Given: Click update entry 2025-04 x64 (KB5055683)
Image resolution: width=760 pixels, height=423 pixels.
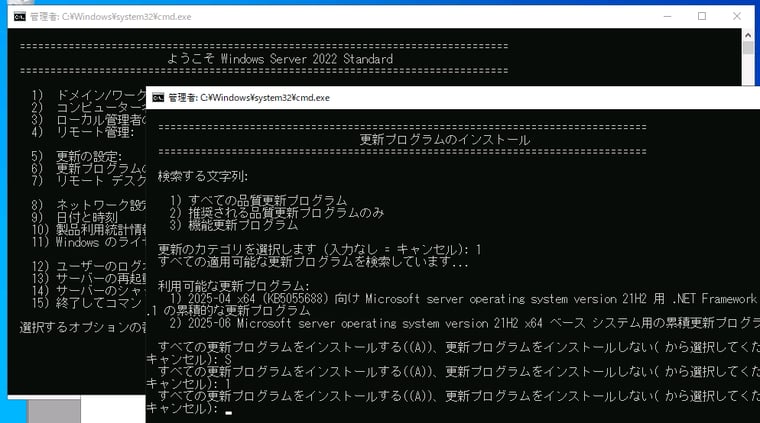Looking at the screenshot, I should pos(464,298).
